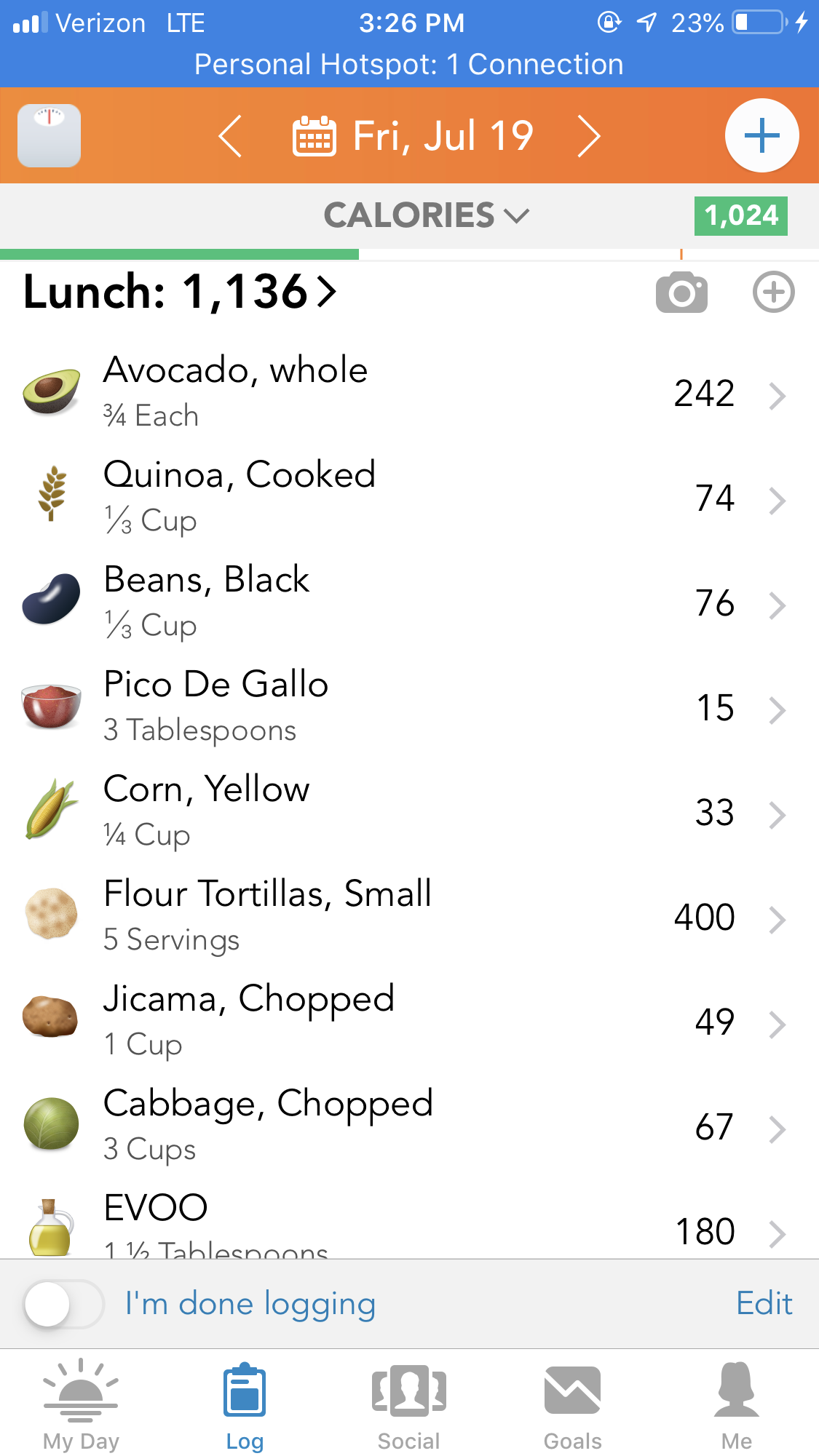The image size is (819, 1456).
Task: Tap the white plus add button
Action: (x=761, y=135)
